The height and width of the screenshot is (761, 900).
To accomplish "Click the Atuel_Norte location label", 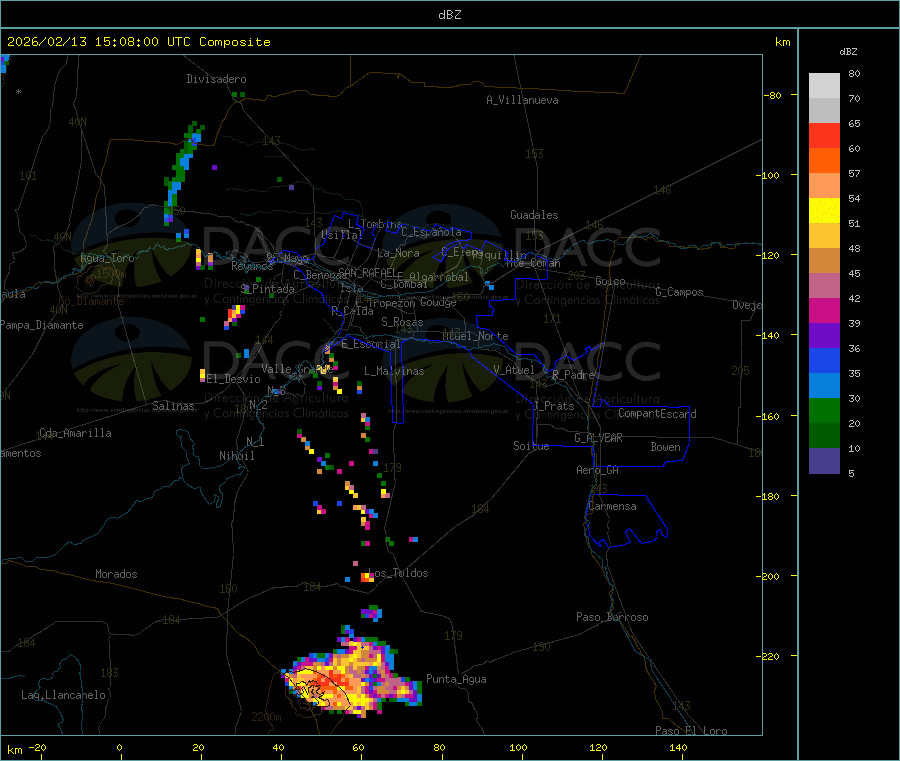I will [475, 336].
